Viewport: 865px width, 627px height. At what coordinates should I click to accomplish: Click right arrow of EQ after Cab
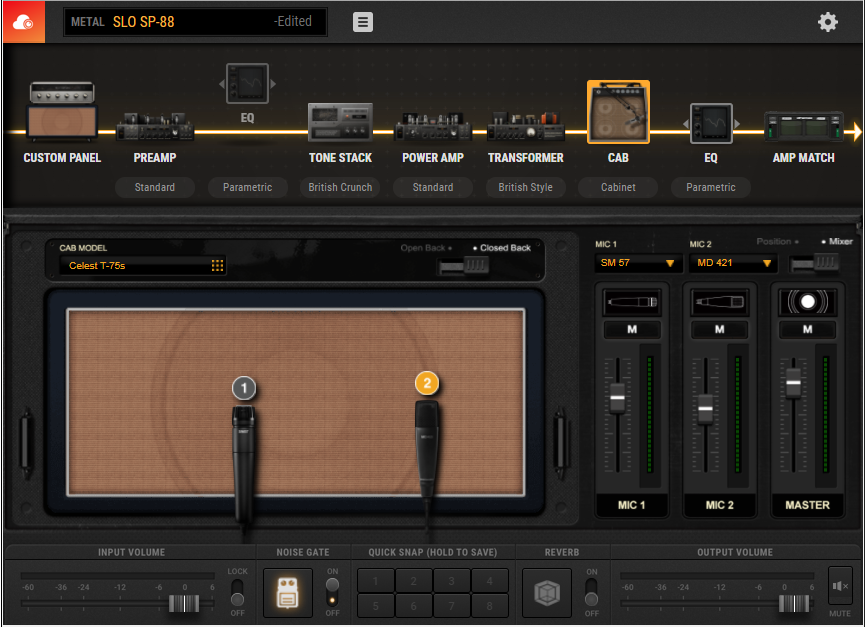(736, 124)
